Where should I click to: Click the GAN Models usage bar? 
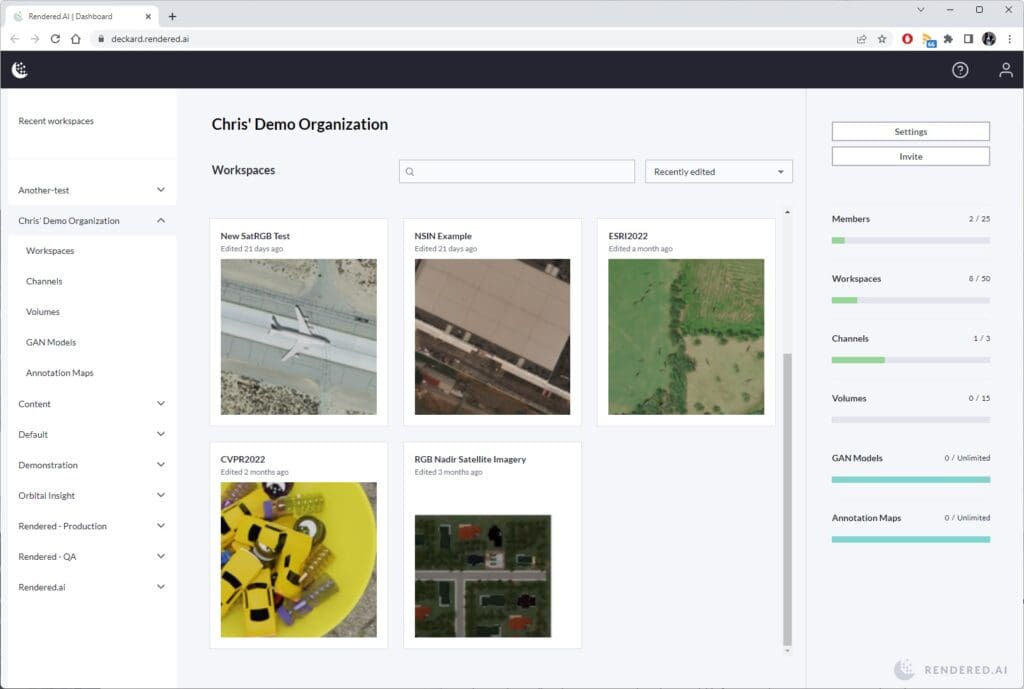(x=910, y=479)
